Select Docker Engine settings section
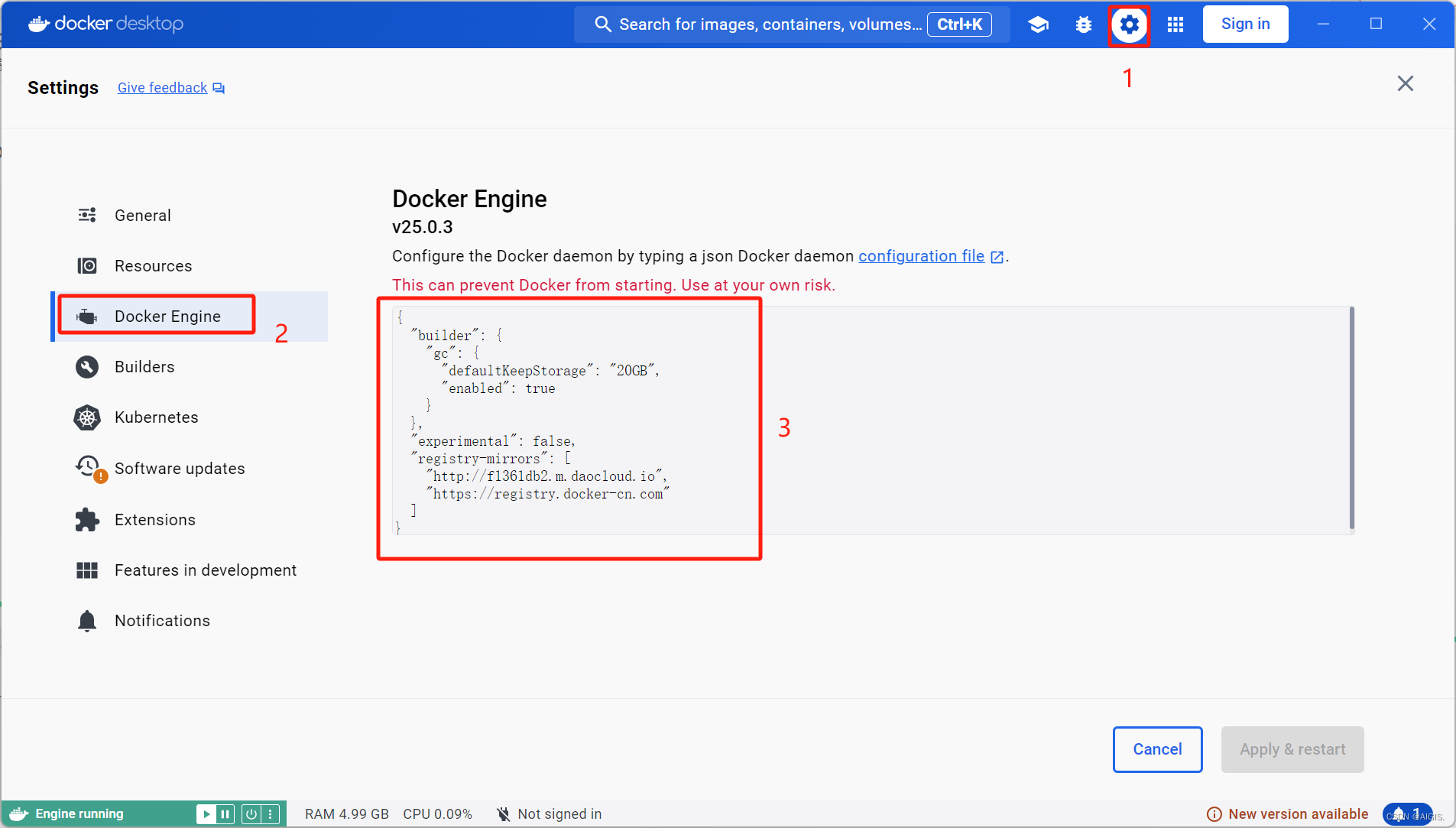Image resolution: width=1456 pixels, height=828 pixels. [x=190, y=317]
